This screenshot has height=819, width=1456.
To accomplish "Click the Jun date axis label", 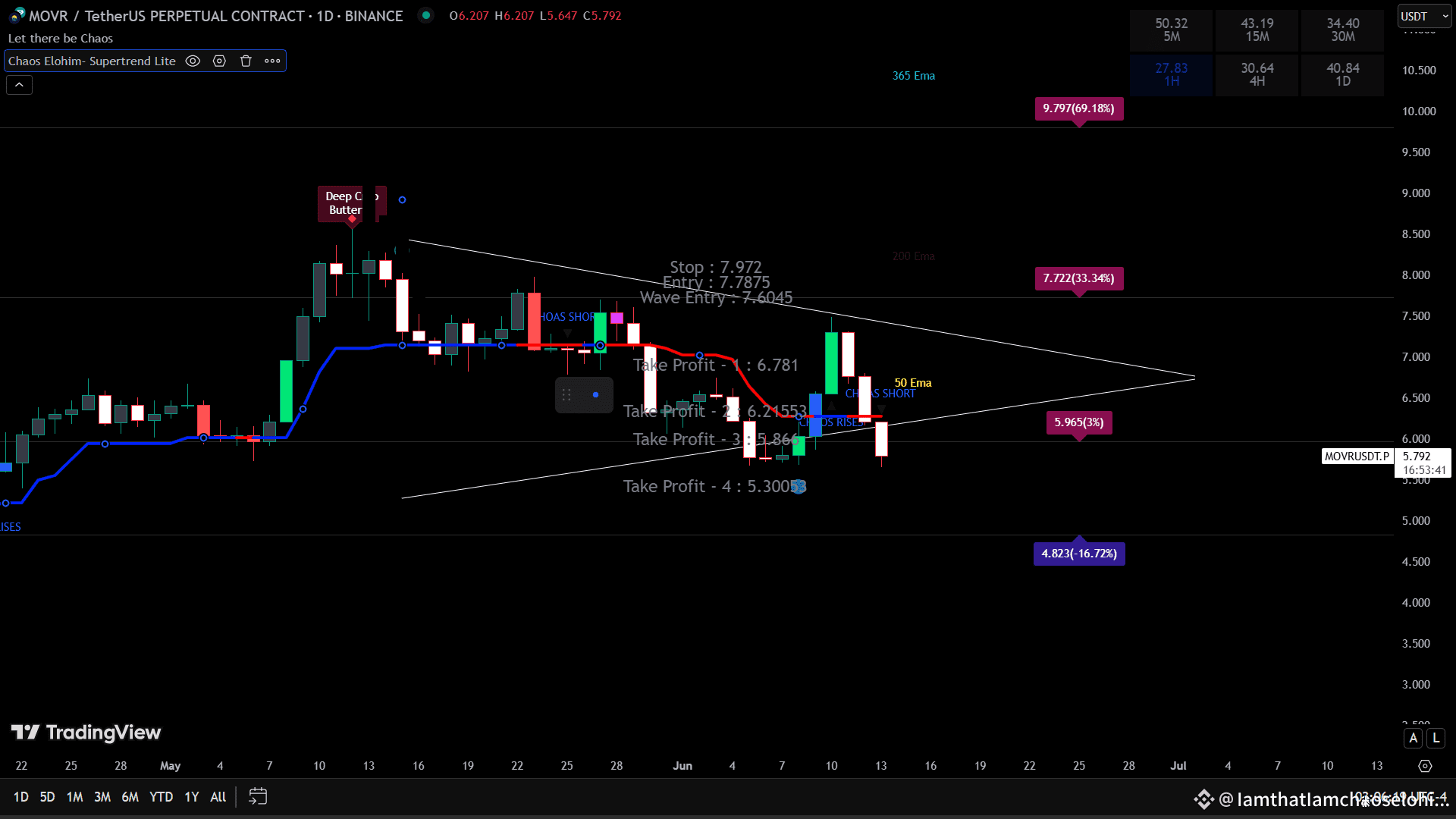I will (682, 766).
